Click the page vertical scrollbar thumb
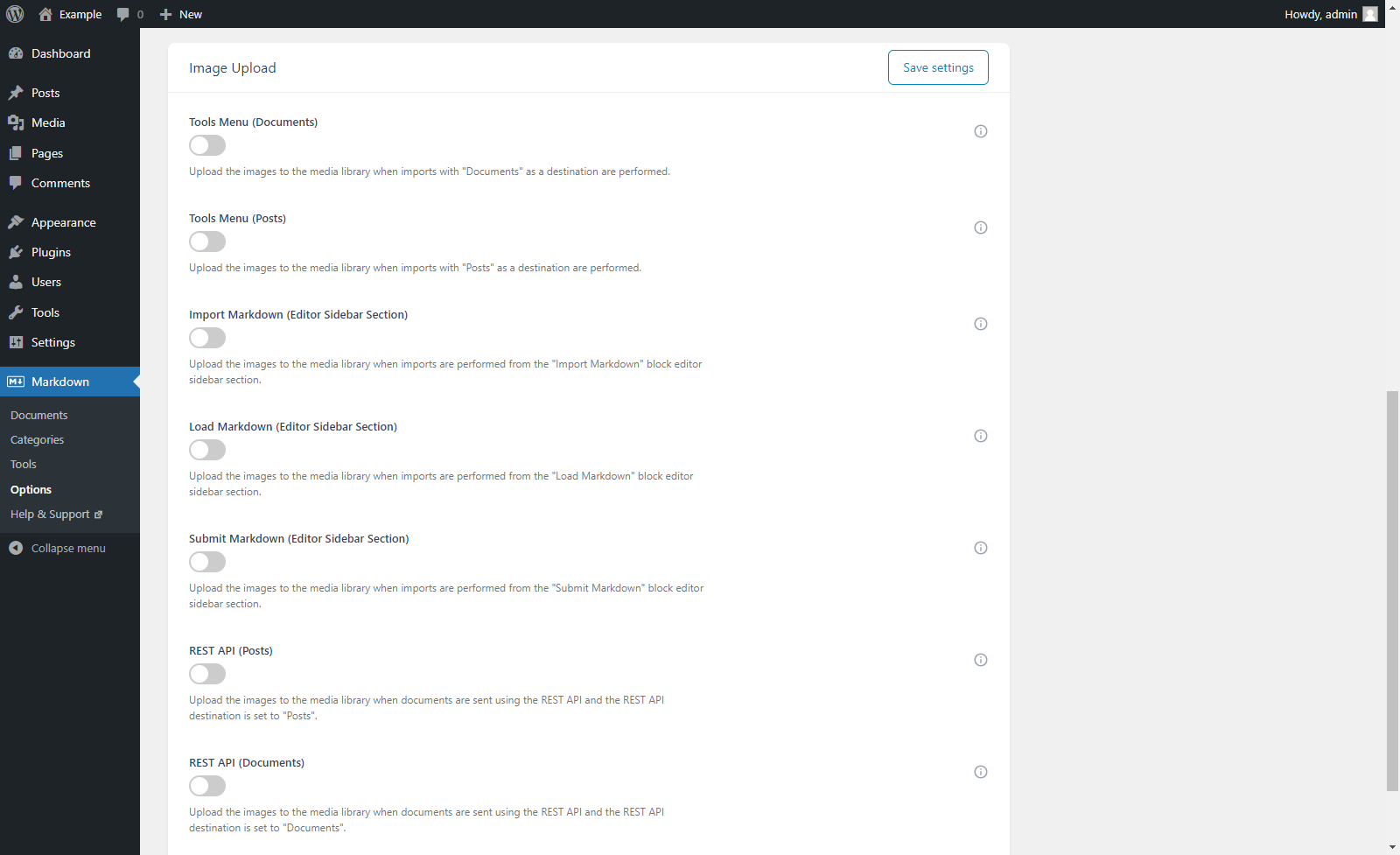This screenshot has width=1400, height=855. point(1392,591)
